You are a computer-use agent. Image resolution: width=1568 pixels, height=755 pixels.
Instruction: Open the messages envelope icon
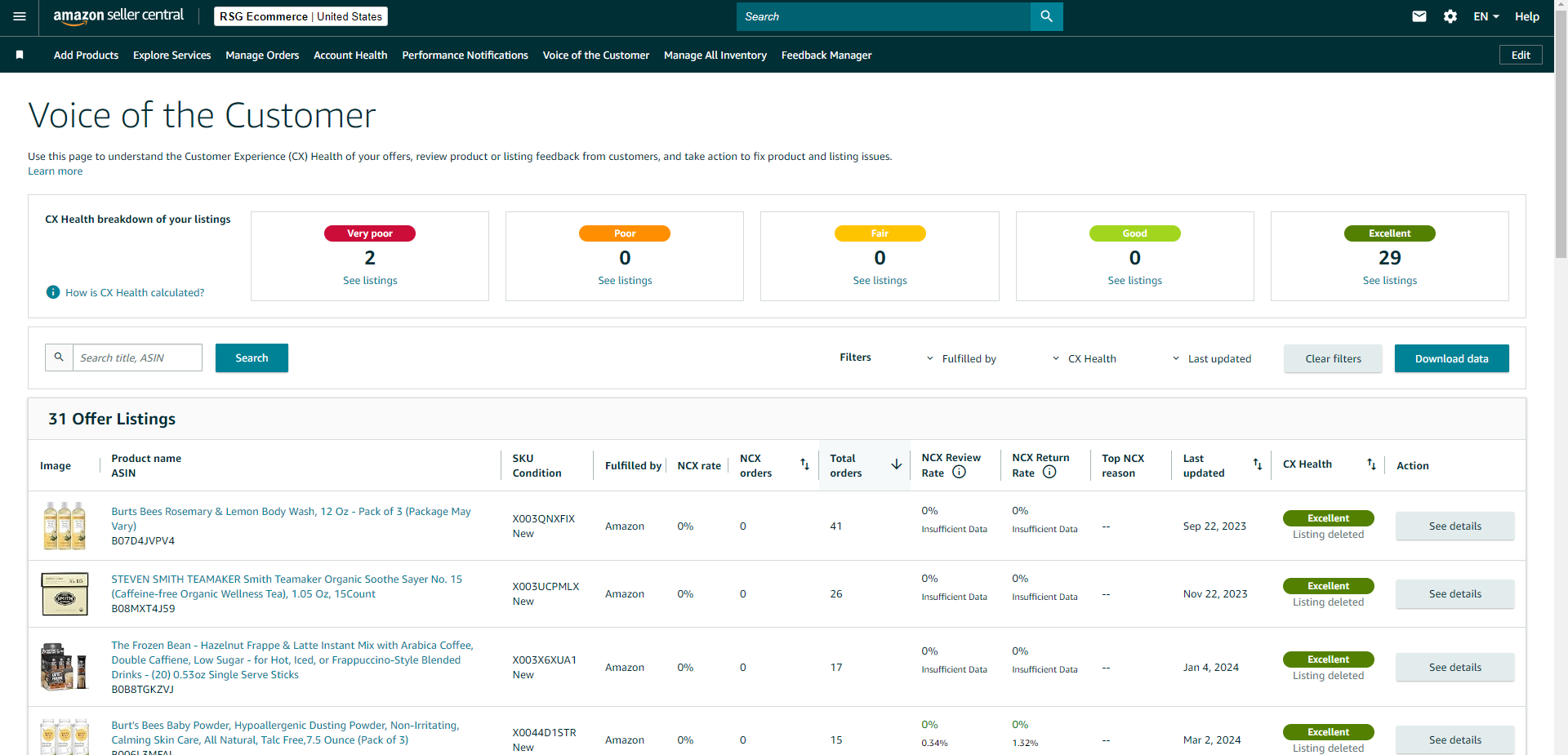click(1419, 16)
